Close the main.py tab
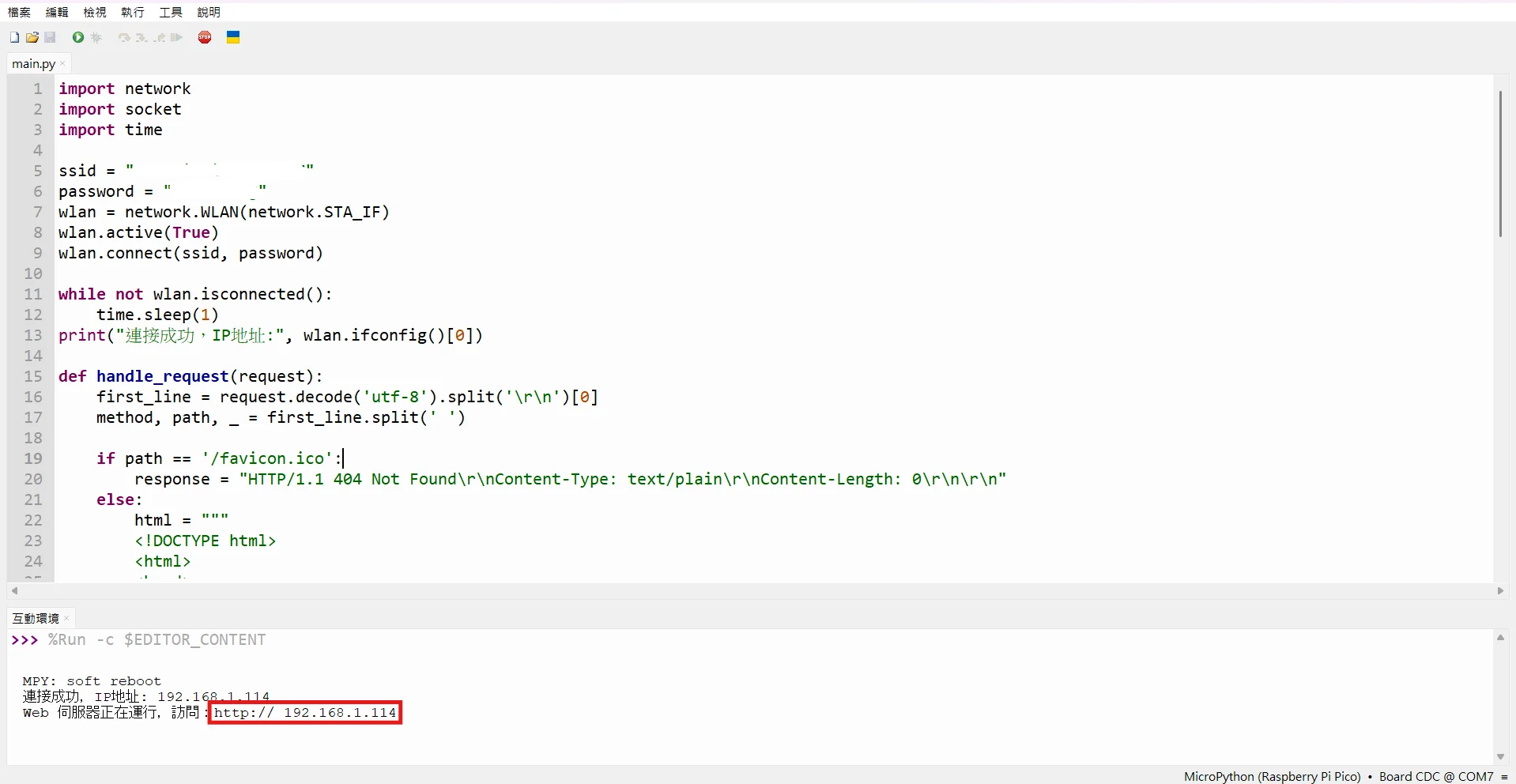1516x784 pixels. [62, 64]
